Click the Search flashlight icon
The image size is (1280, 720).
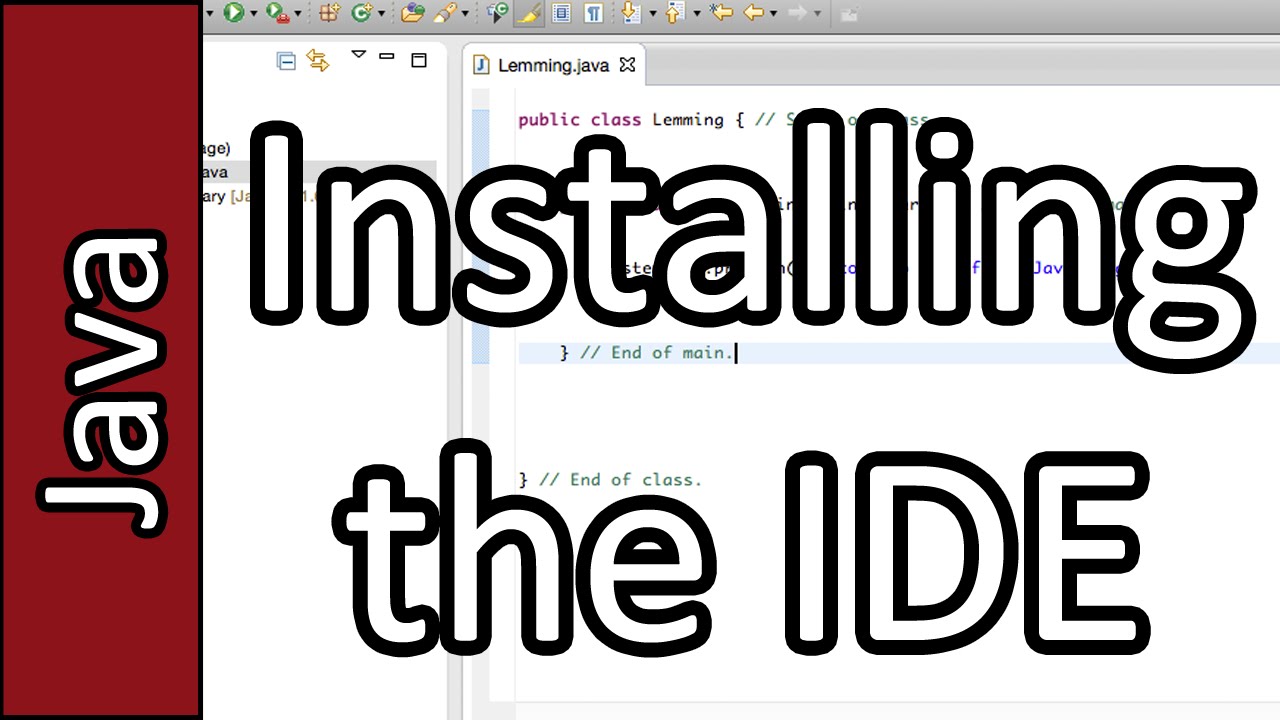(x=446, y=12)
